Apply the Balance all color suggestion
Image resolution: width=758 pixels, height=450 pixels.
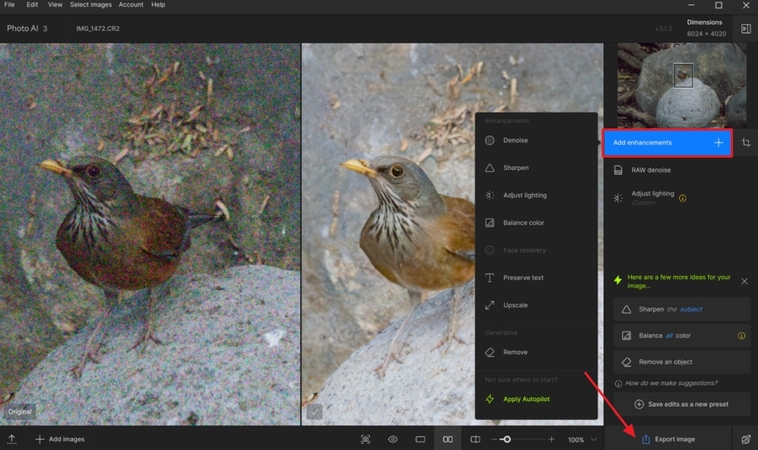pyautogui.click(x=682, y=335)
